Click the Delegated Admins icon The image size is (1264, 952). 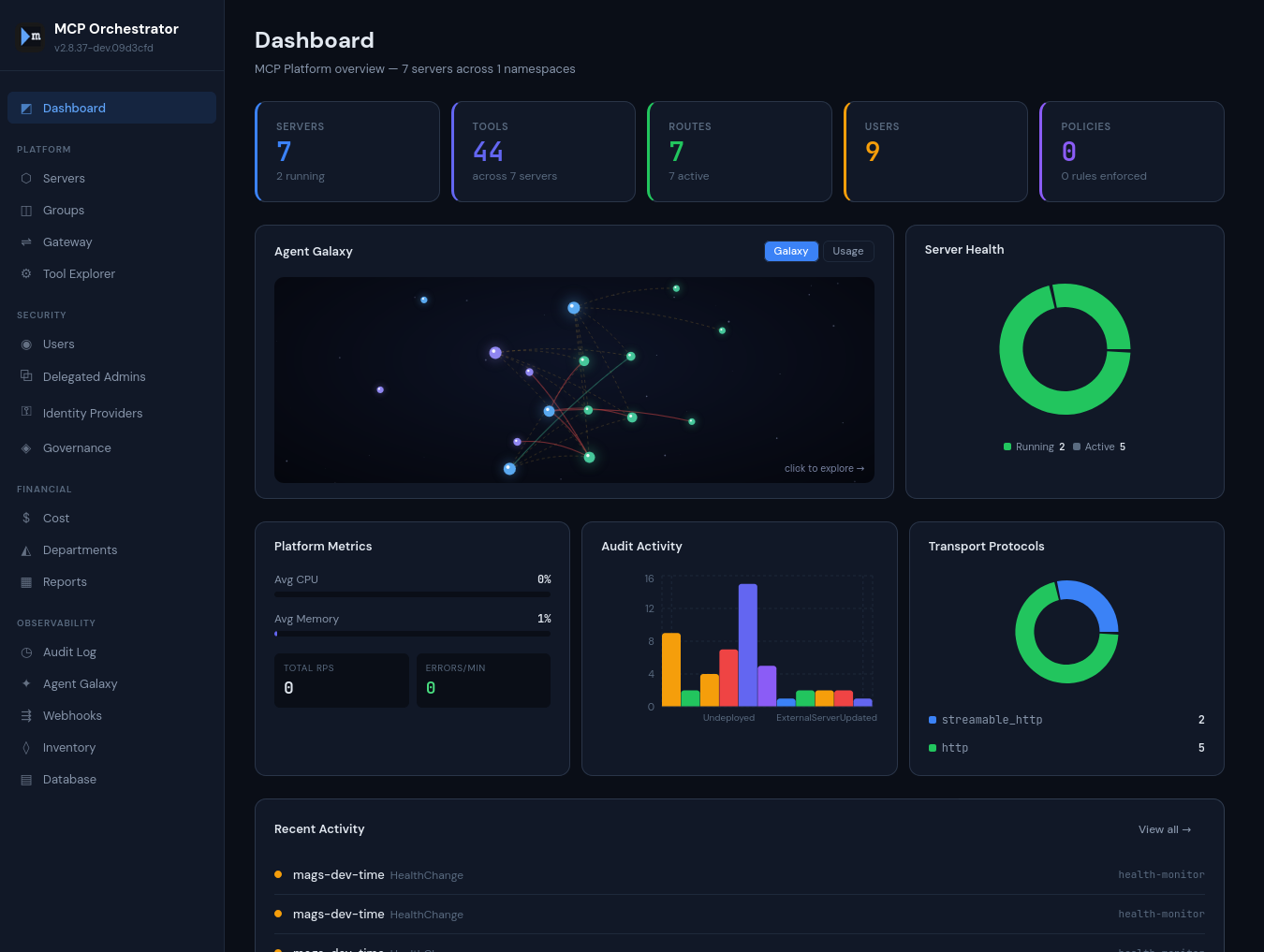pos(26,376)
